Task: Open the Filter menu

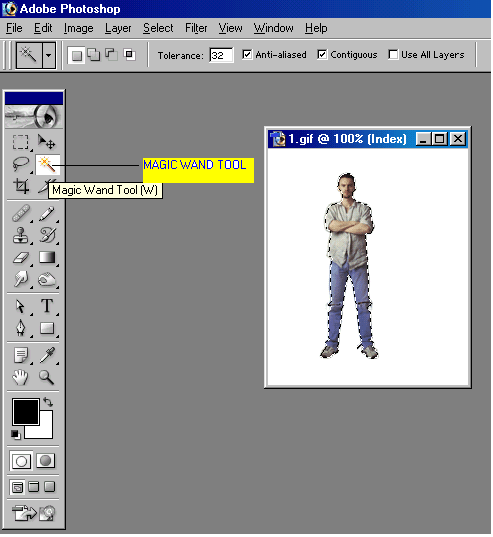Action: click(196, 28)
